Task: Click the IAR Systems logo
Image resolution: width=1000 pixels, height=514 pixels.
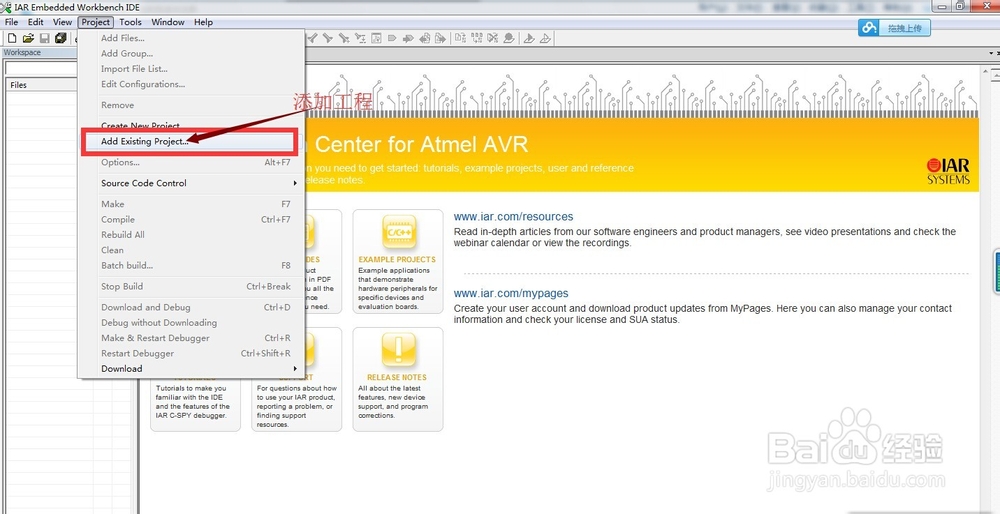Action: [948, 172]
